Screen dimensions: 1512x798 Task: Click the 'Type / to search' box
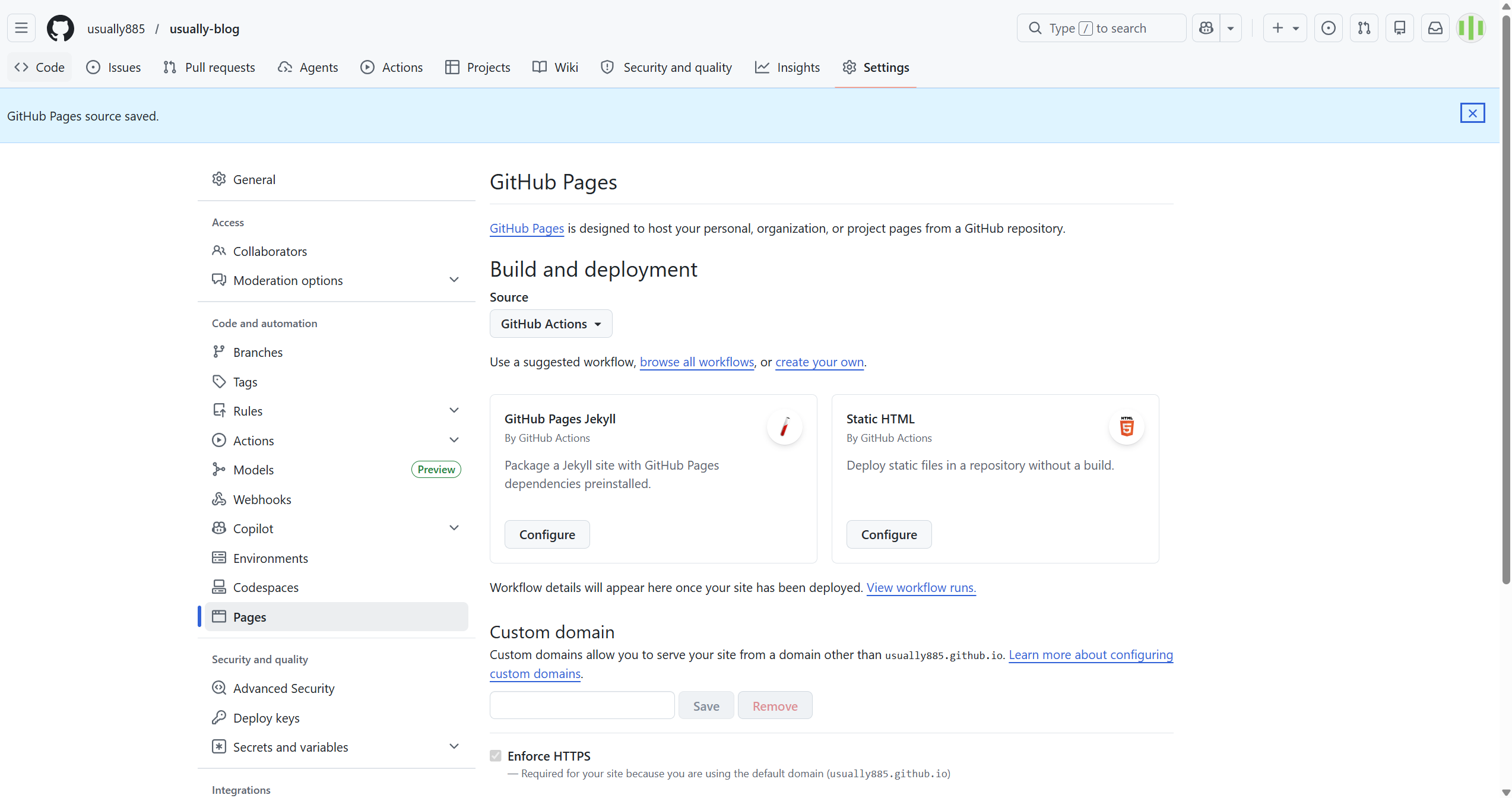[x=1101, y=28]
